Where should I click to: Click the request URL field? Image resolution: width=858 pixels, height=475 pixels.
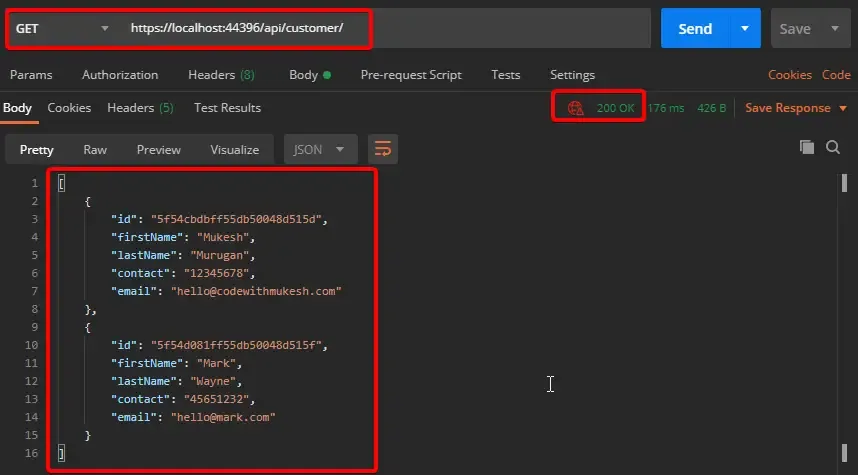(x=386, y=28)
